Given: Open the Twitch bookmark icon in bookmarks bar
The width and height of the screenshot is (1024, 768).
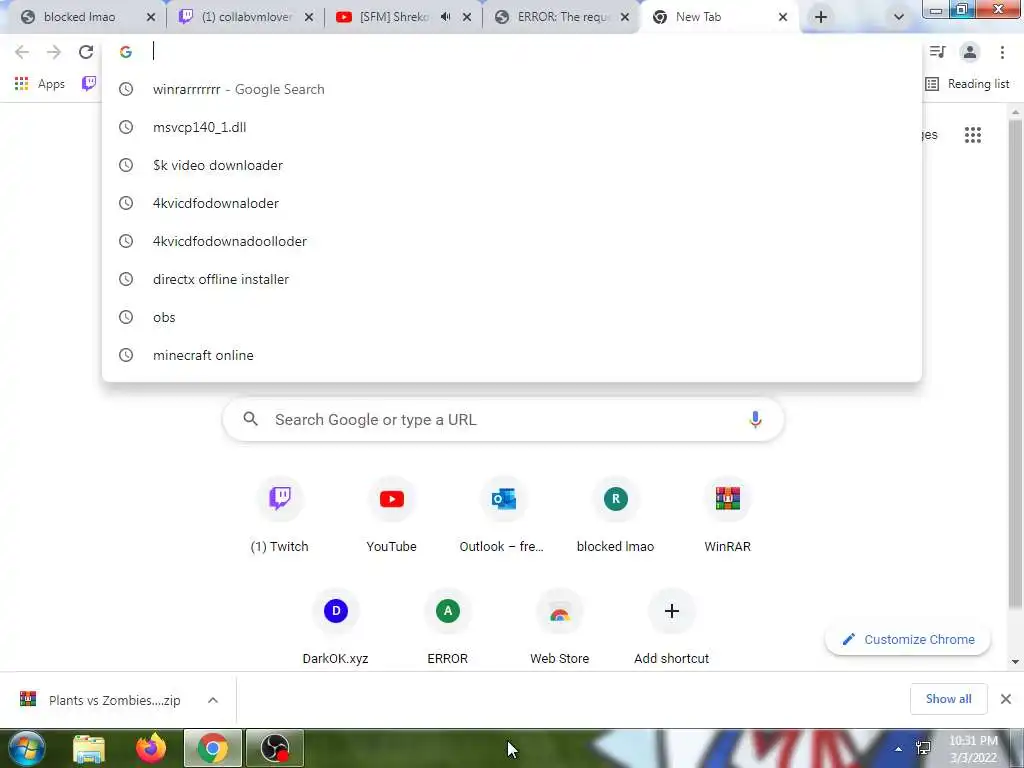Looking at the screenshot, I should [x=89, y=83].
